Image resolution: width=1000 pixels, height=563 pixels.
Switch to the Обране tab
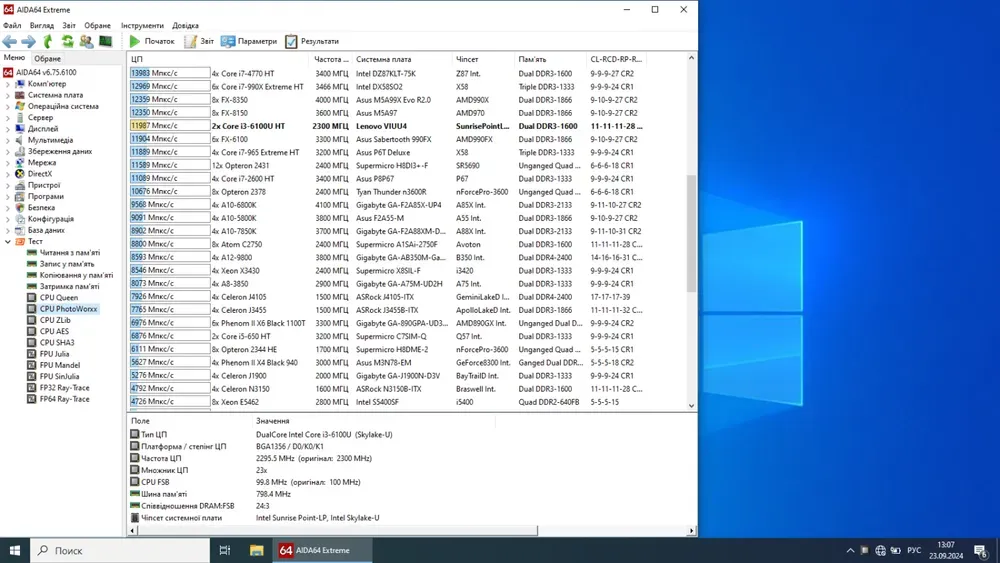tap(47, 59)
